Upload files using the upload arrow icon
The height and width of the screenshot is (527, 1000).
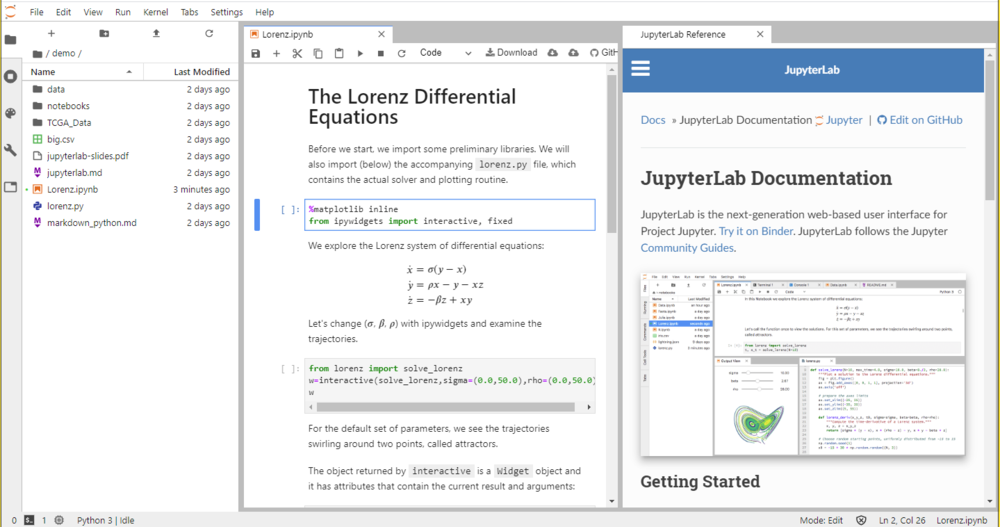point(156,33)
